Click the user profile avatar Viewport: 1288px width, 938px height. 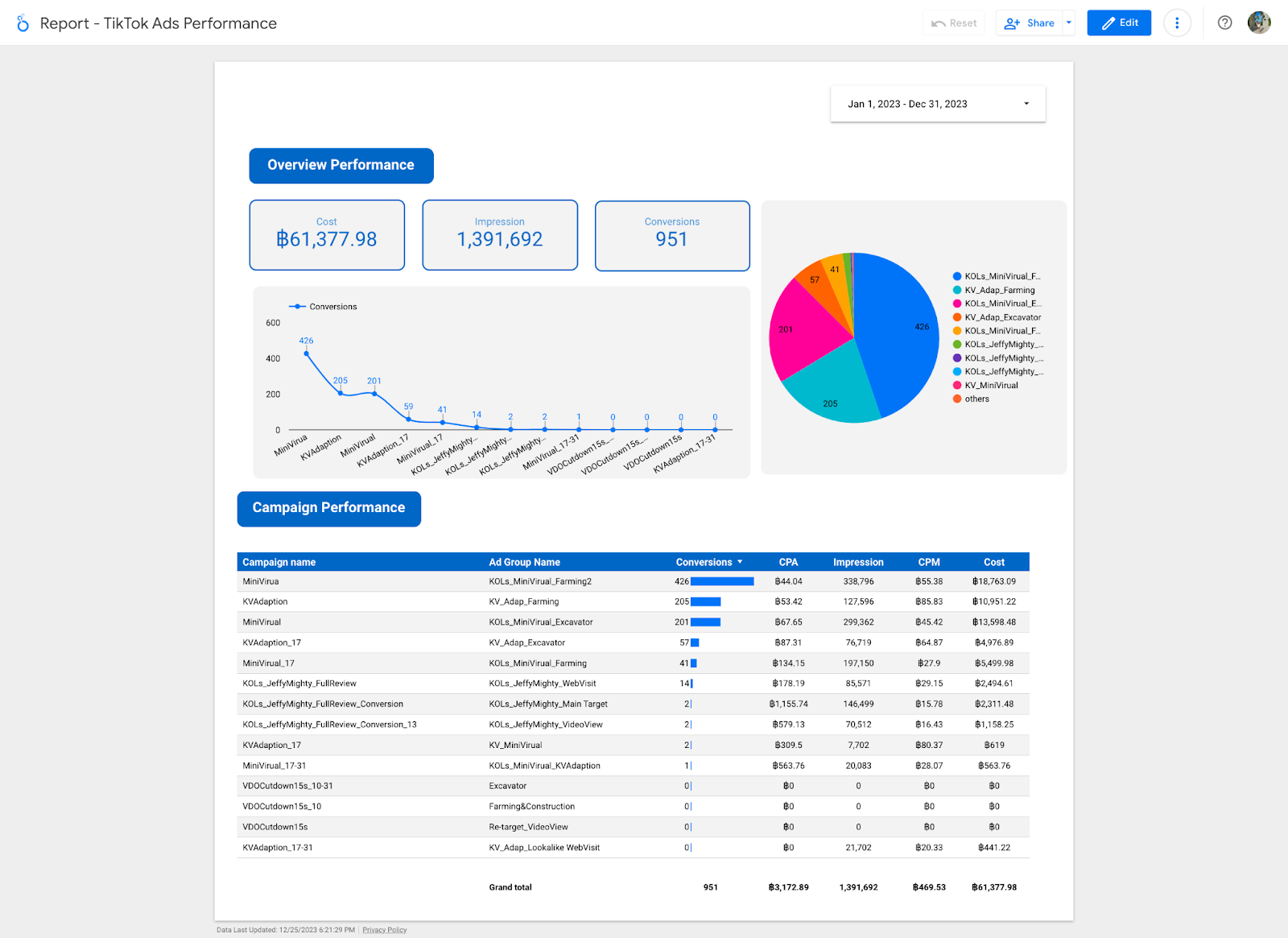tap(1259, 23)
